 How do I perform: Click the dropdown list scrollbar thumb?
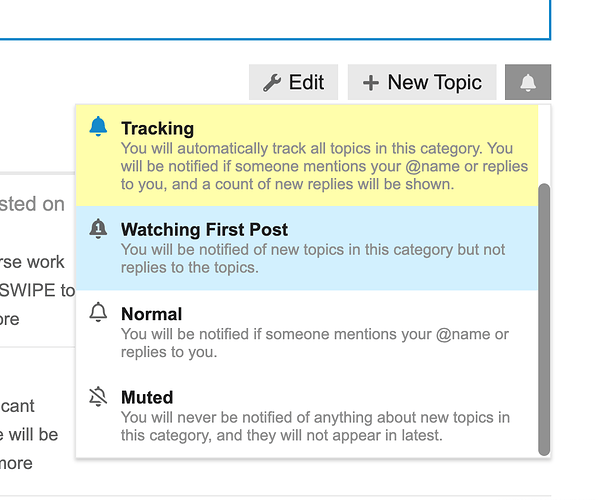pos(544,320)
